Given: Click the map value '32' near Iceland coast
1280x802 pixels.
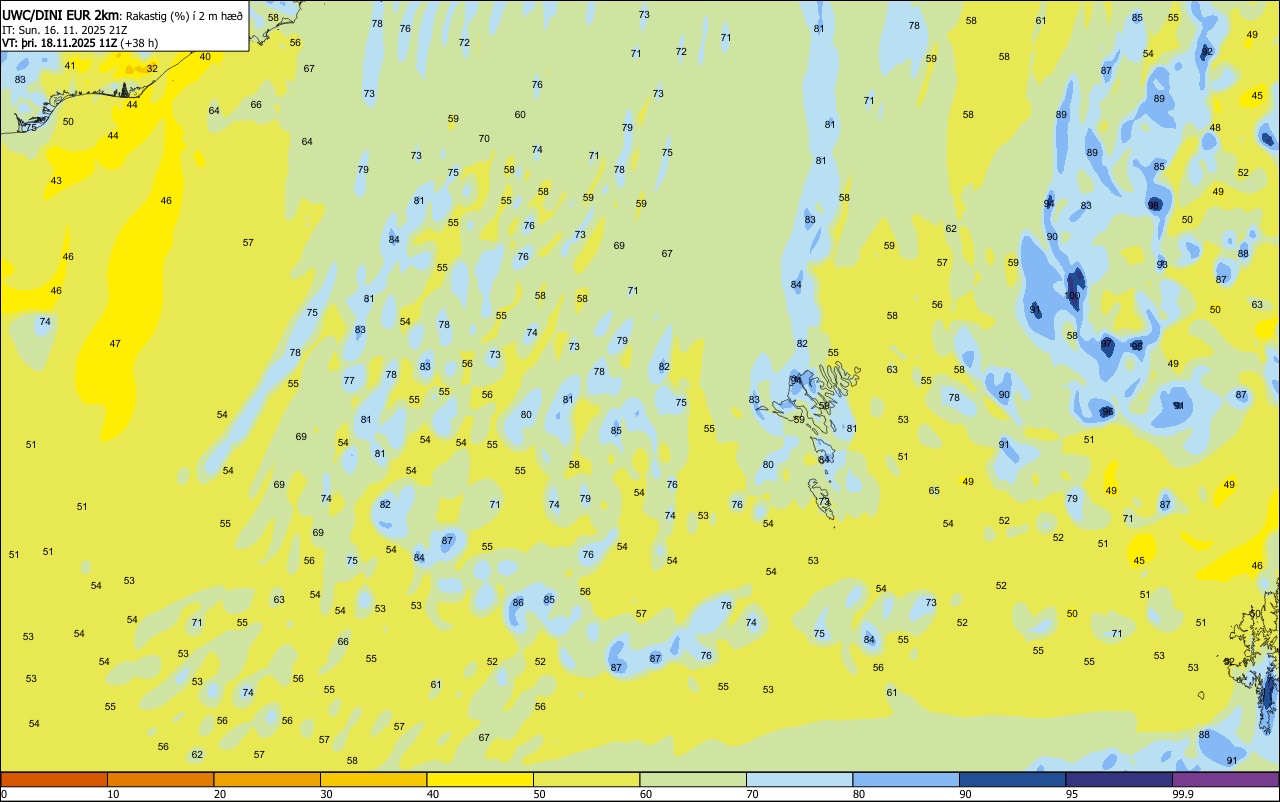Looking at the screenshot, I should 152,69.
